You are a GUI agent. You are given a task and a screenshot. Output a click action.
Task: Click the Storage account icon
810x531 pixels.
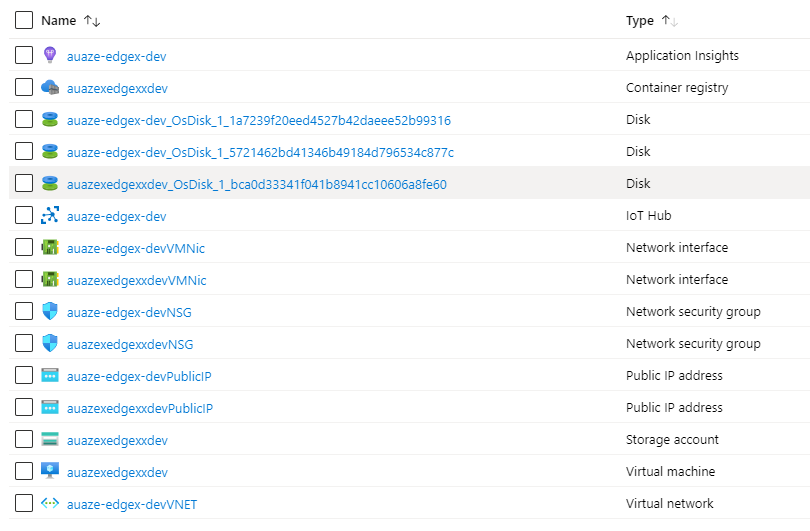tap(50, 439)
